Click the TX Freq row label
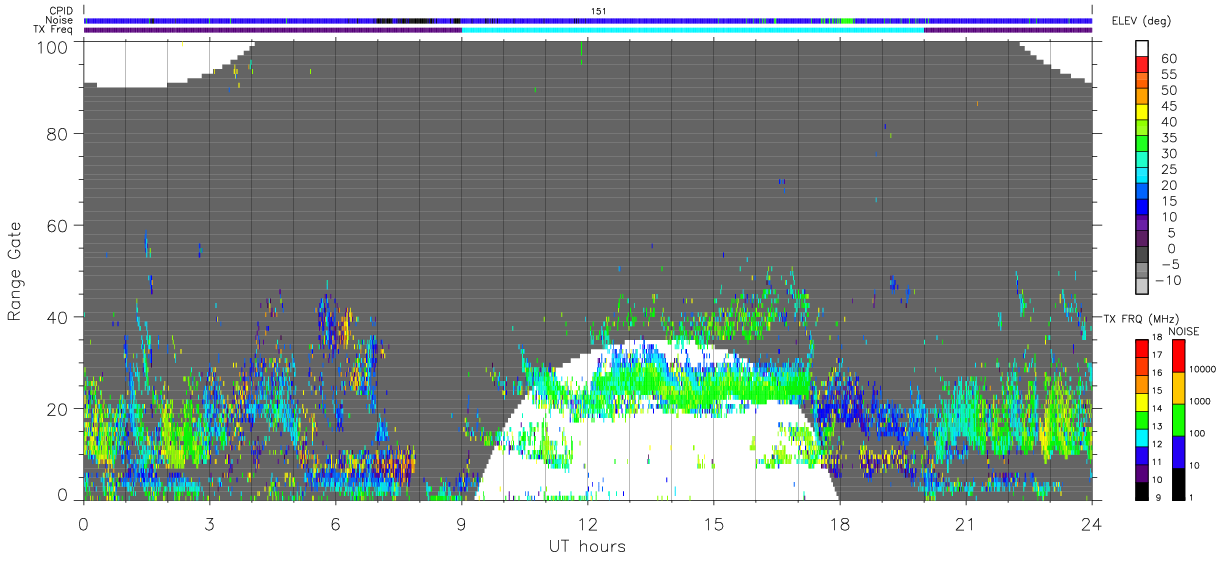 point(55,30)
